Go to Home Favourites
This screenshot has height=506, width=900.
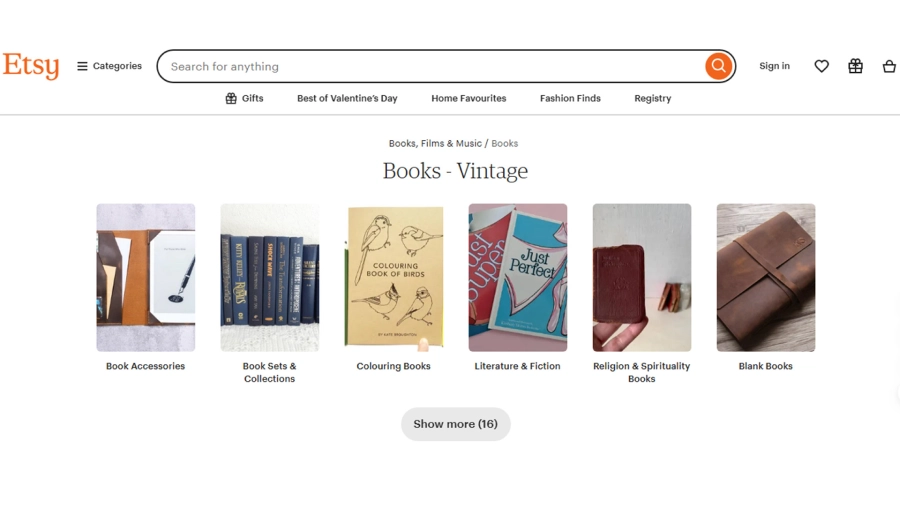[468, 98]
